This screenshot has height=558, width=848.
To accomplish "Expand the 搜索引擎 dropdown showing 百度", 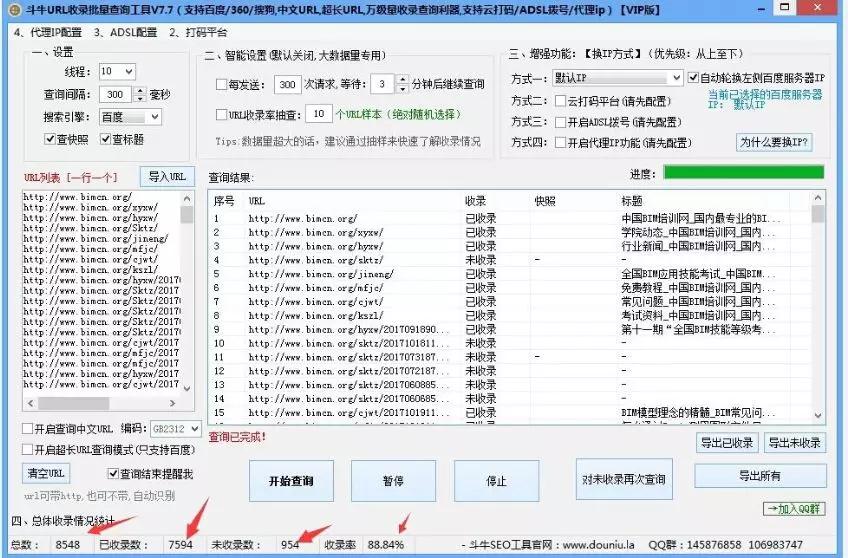I will (153, 118).
